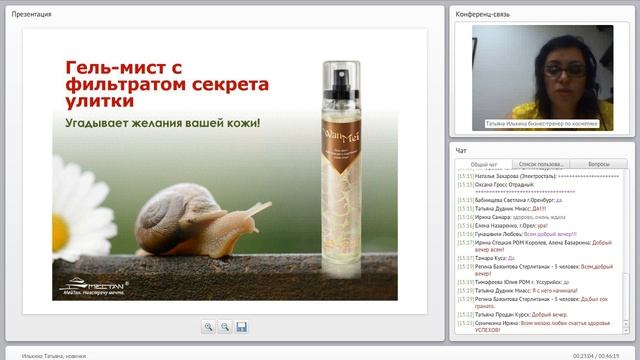Click the presenter webcam video
This screenshot has width=640, height=360.
click(542, 78)
